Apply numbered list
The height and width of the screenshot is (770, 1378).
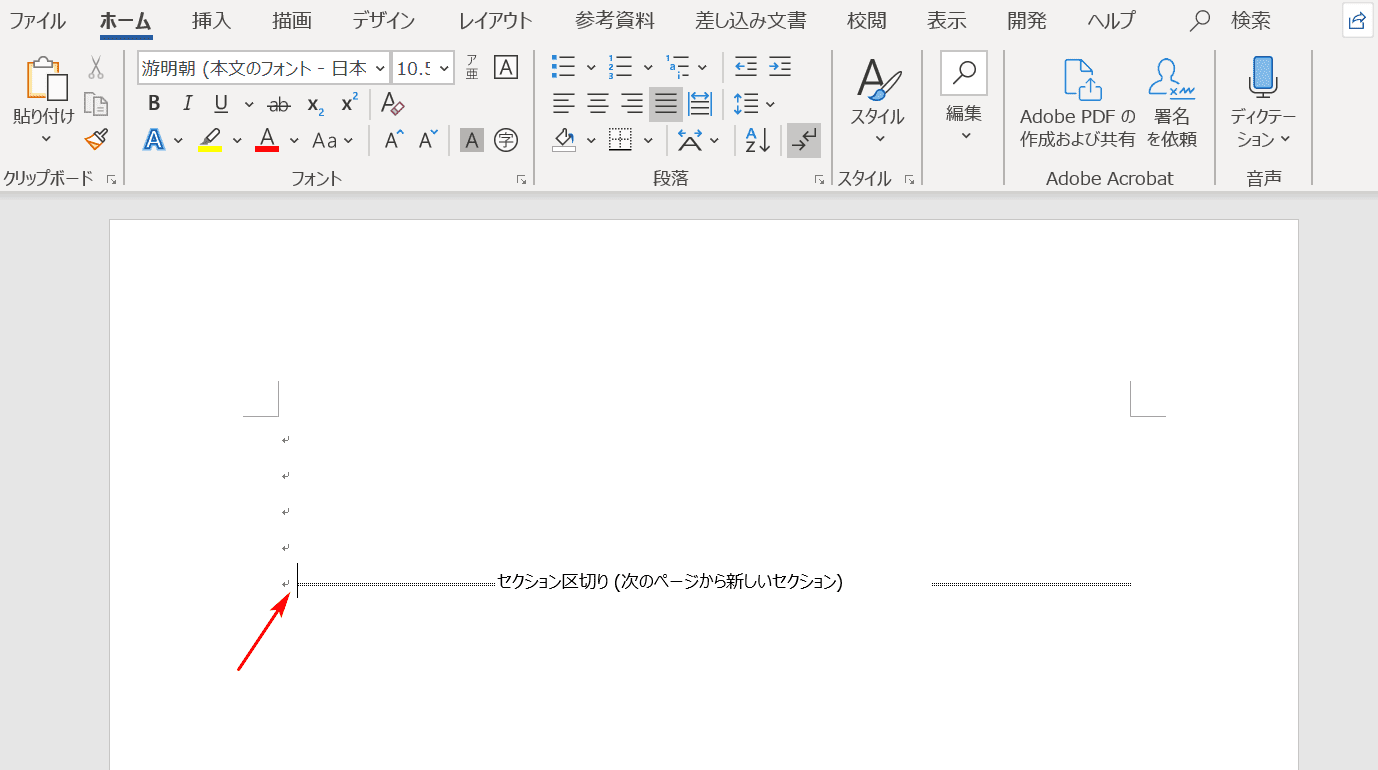[620, 67]
